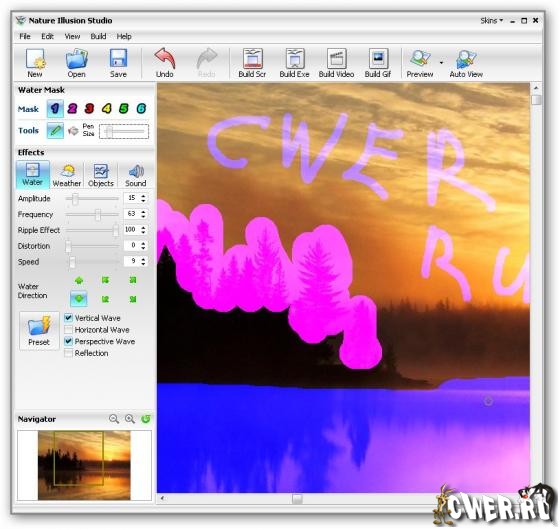560x529 pixels.
Task: Open the Skins dropdown
Action: click(491, 21)
